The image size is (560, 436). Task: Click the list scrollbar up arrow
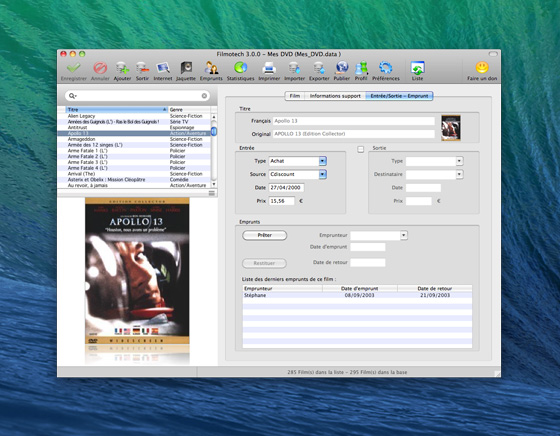[x=214, y=116]
